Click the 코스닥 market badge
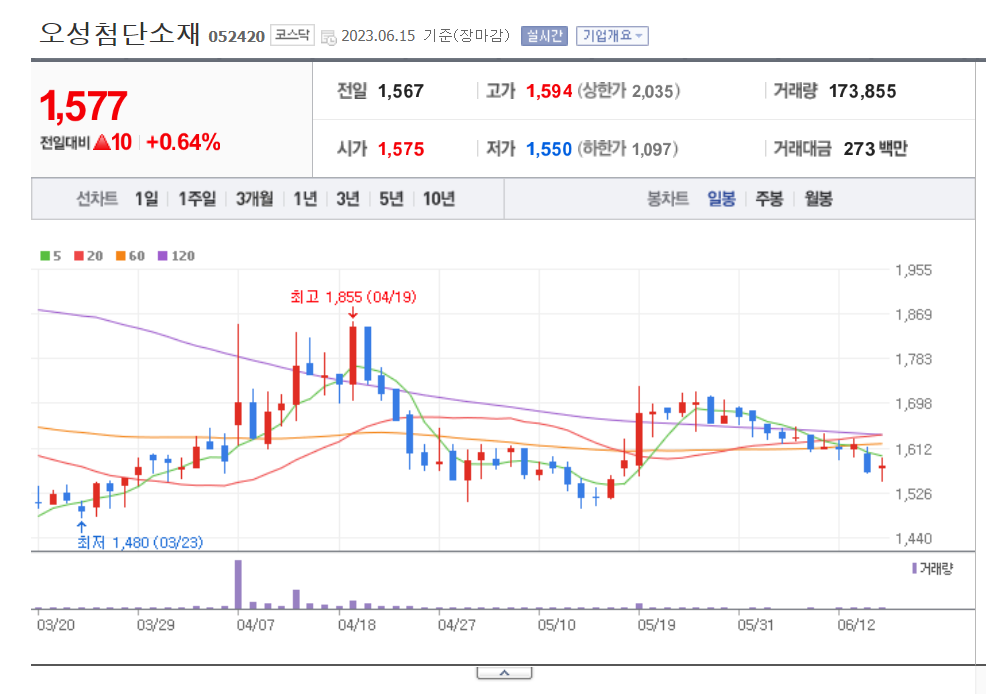Viewport: 986px width, 694px height. [292, 35]
